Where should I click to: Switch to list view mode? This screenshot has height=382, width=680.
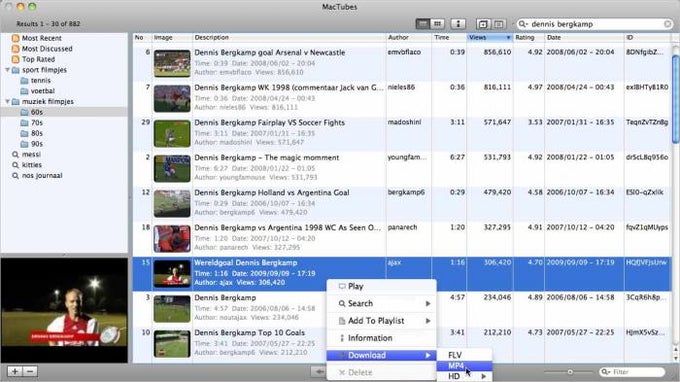(422, 24)
